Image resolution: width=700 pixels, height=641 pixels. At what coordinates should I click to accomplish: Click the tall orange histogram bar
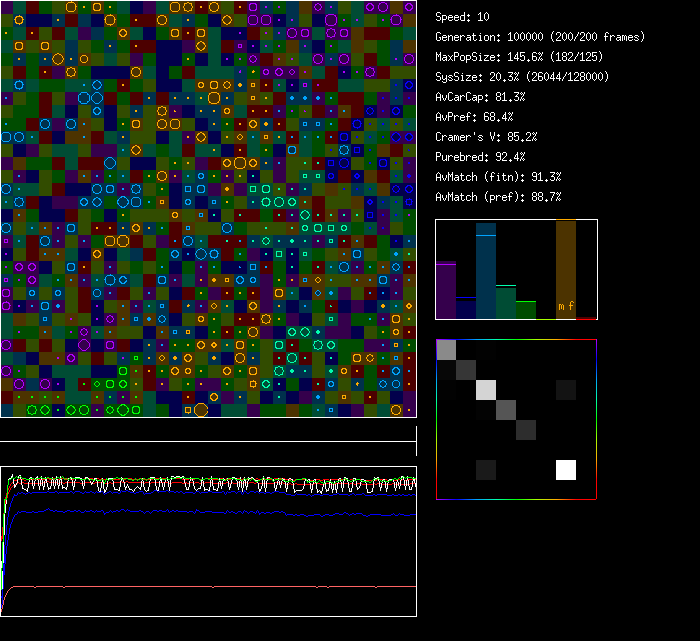pyautogui.click(x=566, y=268)
